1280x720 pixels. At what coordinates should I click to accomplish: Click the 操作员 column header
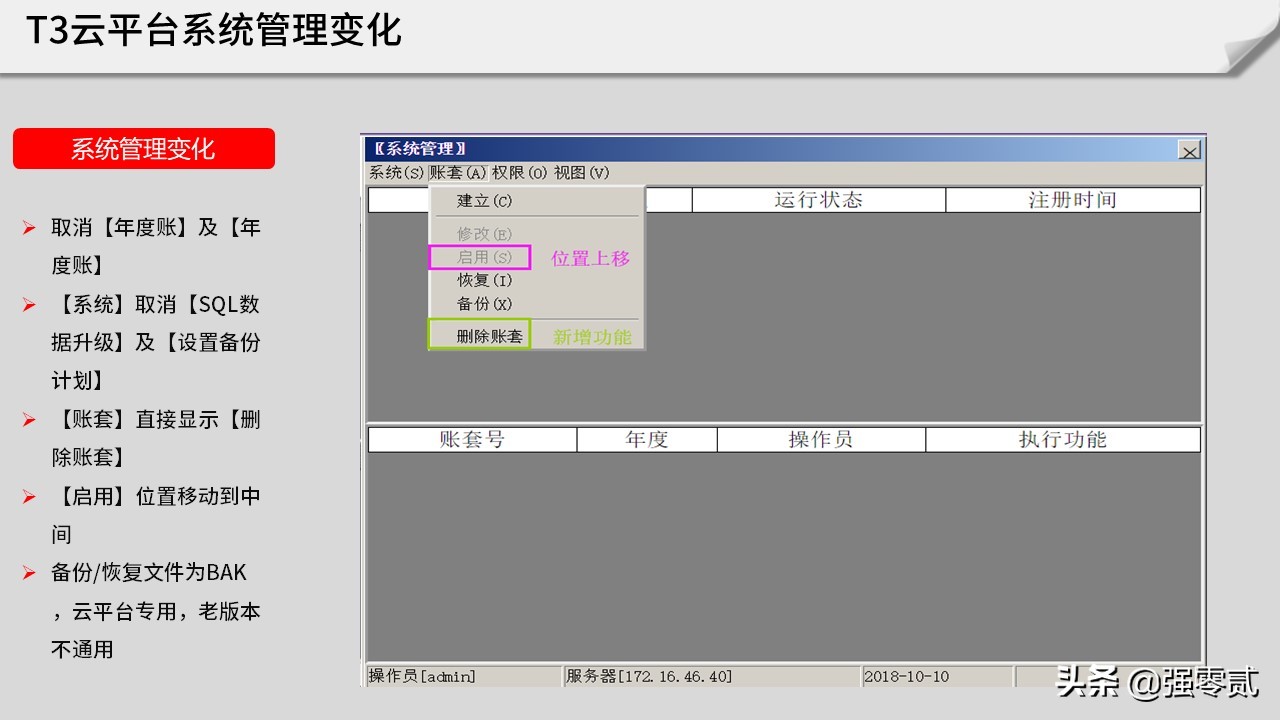[819, 439]
